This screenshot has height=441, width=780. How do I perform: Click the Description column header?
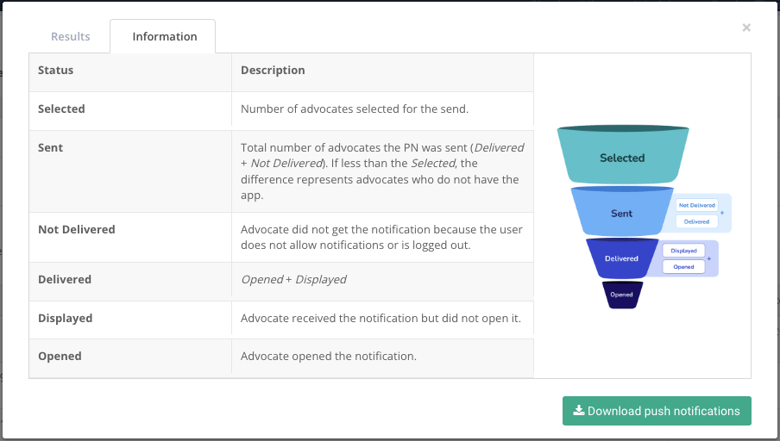click(273, 70)
